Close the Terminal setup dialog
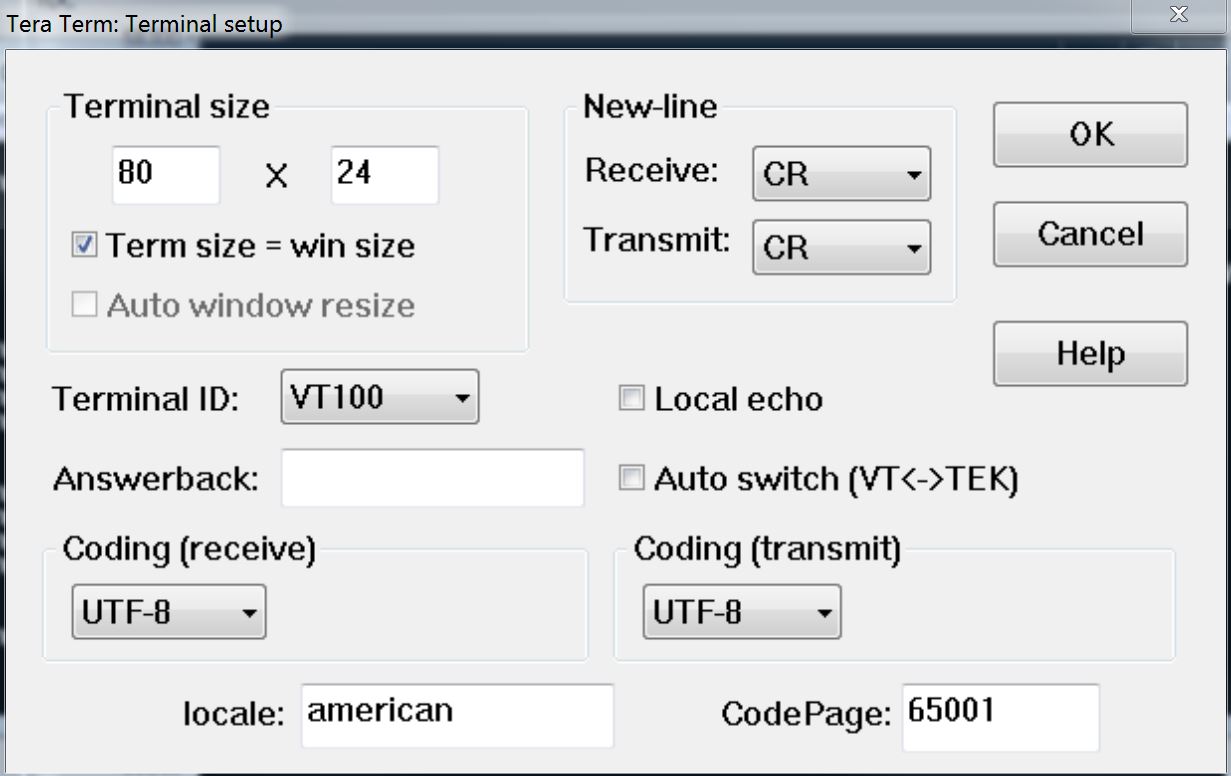This screenshot has height=776, width=1231. (1178, 15)
